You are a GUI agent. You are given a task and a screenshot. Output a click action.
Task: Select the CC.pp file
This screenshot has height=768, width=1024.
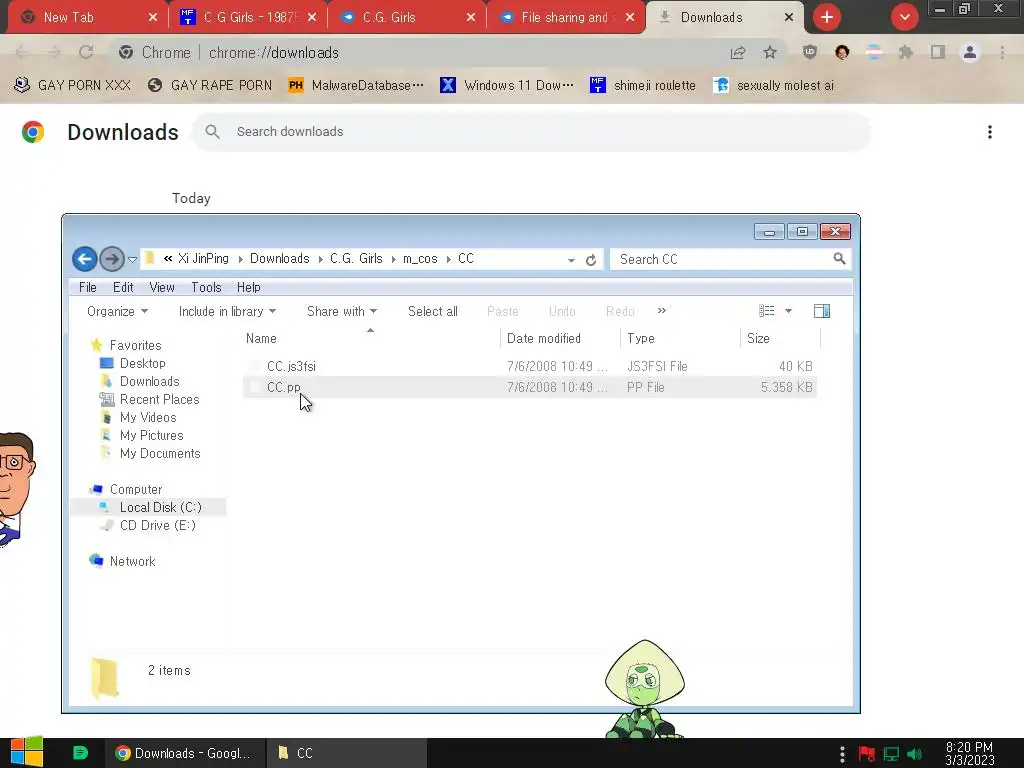(529, 387)
